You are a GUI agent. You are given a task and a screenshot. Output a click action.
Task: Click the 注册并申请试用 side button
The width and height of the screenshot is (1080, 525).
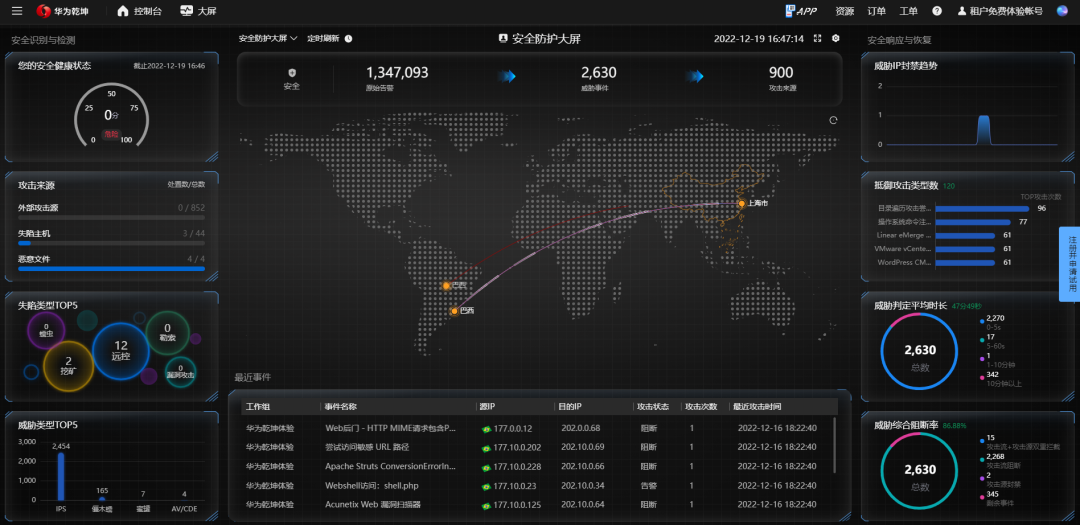[x=1069, y=264]
